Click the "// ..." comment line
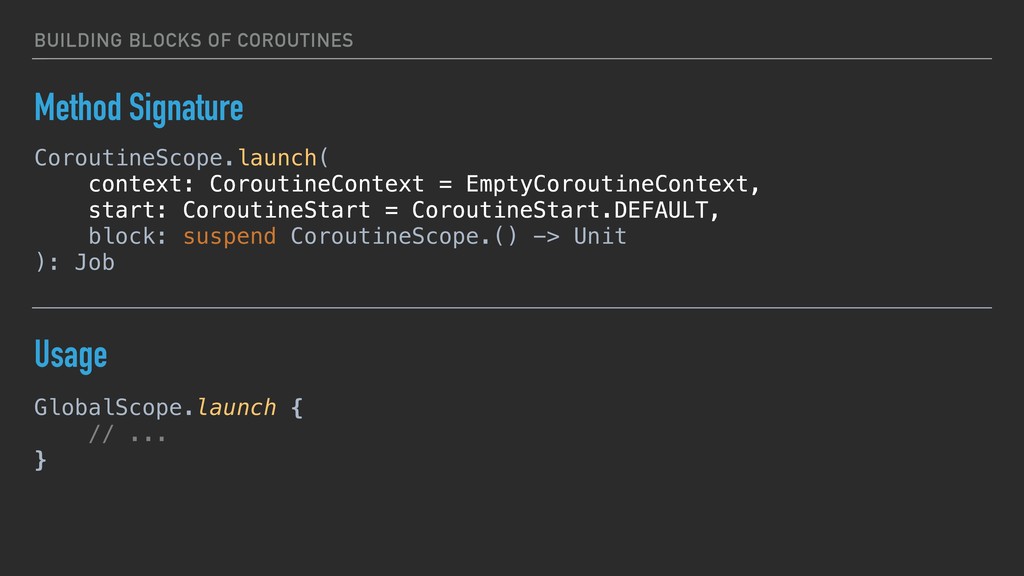 click(127, 434)
